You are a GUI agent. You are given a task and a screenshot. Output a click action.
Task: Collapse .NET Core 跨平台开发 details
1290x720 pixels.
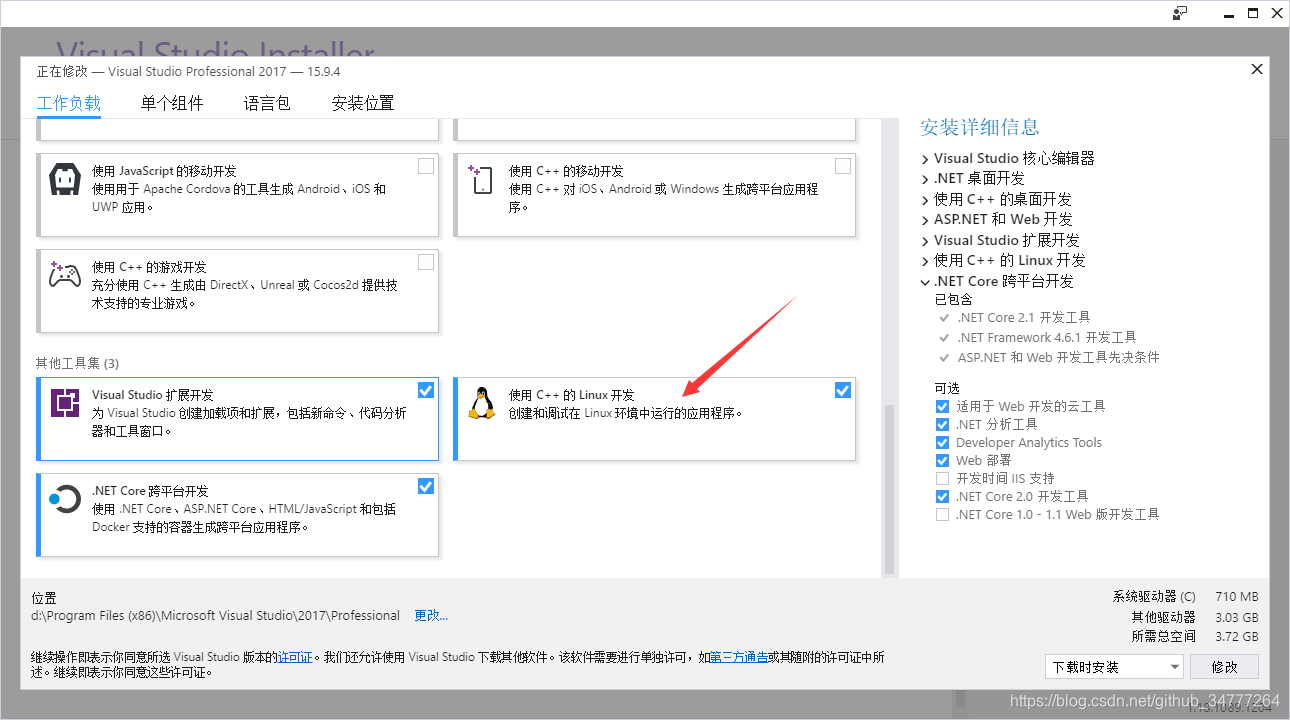pos(925,282)
